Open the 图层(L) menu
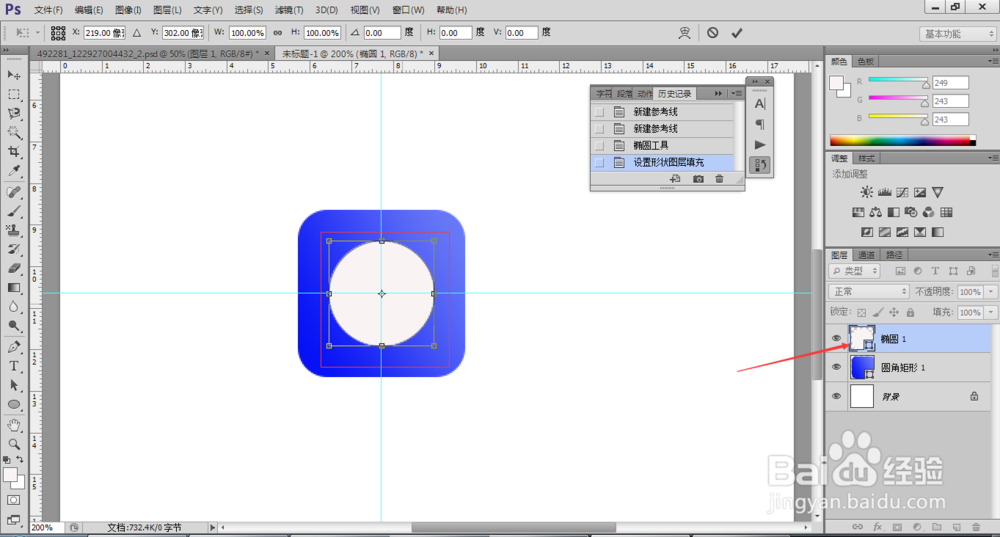This screenshot has width=1000, height=537. (x=167, y=10)
